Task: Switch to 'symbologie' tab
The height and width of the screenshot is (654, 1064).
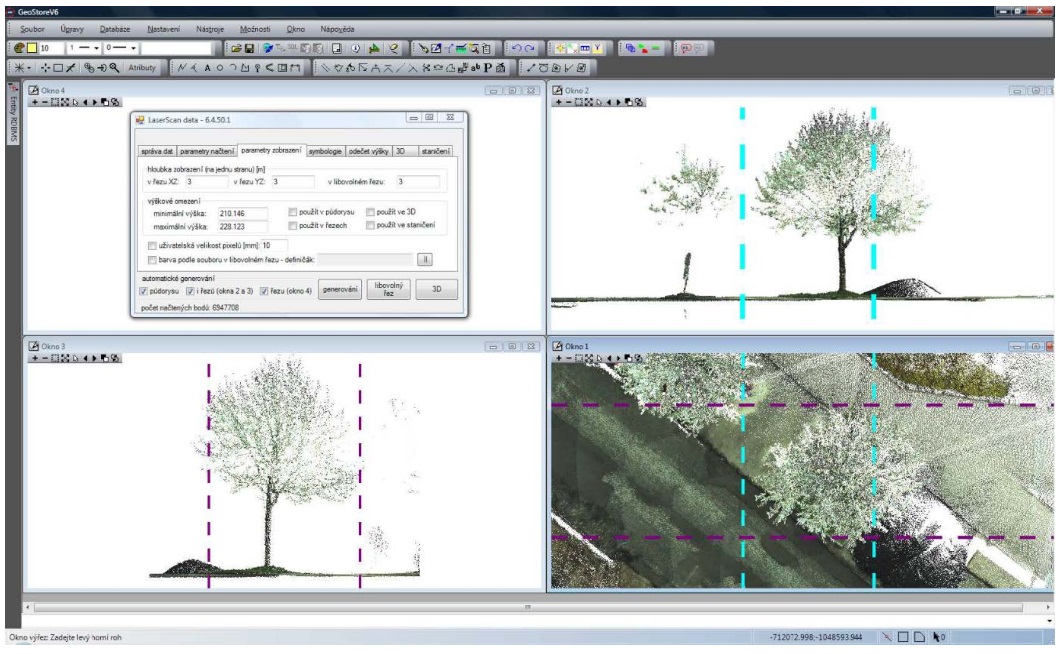Action: click(x=325, y=151)
